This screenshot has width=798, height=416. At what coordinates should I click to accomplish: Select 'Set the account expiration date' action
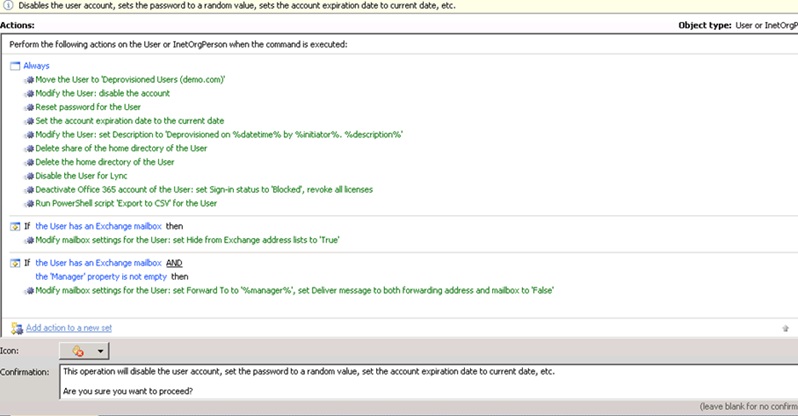130,121
